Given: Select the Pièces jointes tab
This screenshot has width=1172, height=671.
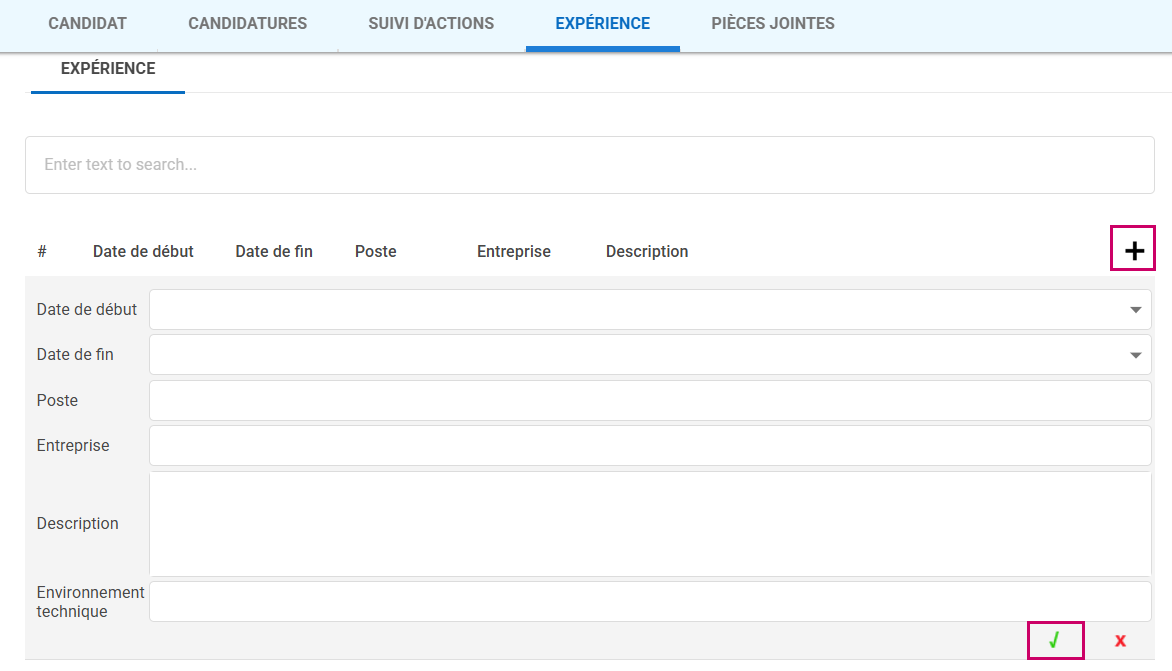Looking at the screenshot, I should tap(773, 23).
